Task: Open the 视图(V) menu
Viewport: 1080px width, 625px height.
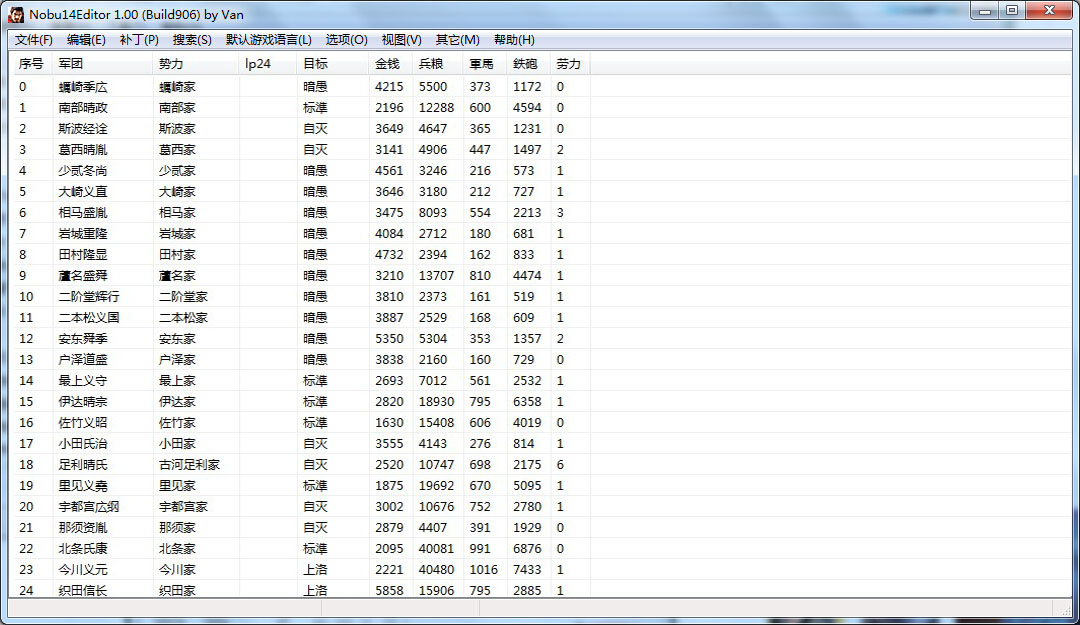Action: pos(402,40)
